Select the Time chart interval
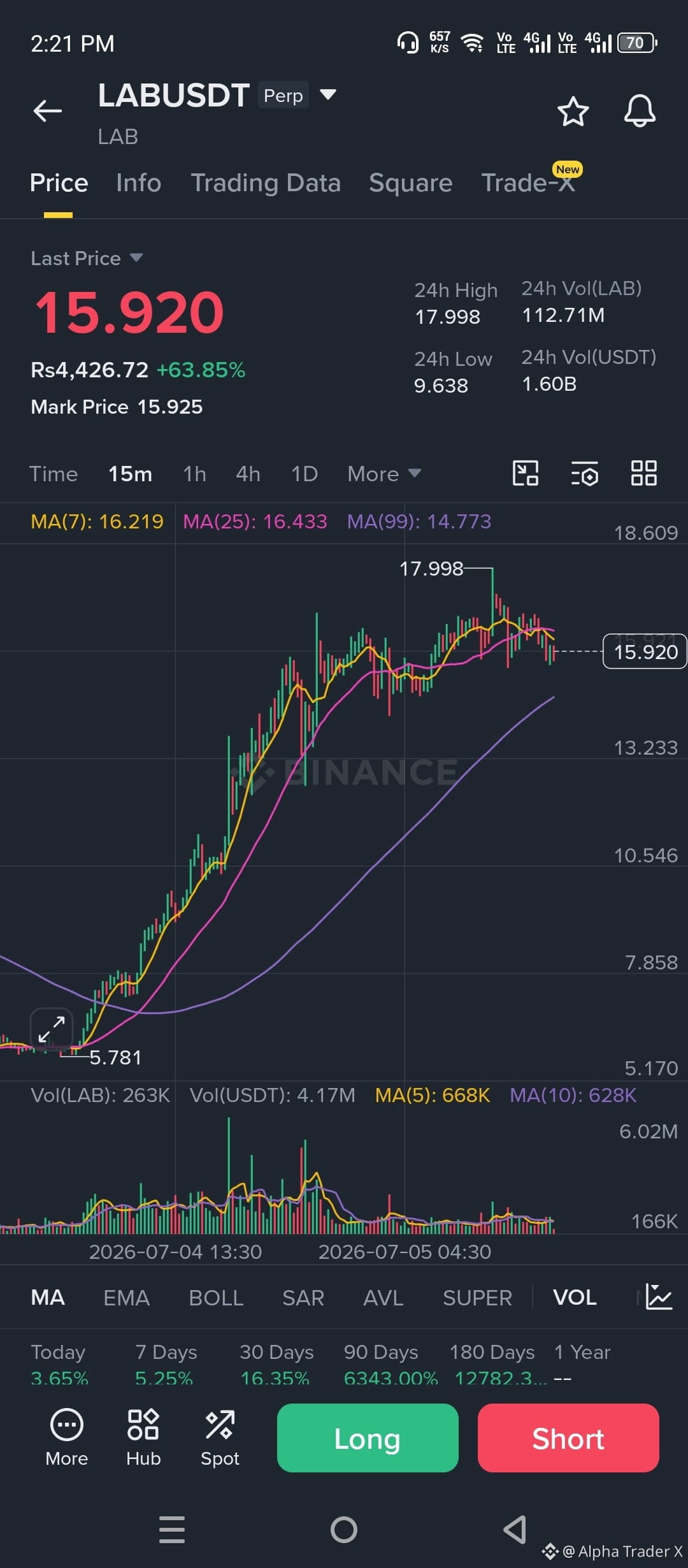 54,474
